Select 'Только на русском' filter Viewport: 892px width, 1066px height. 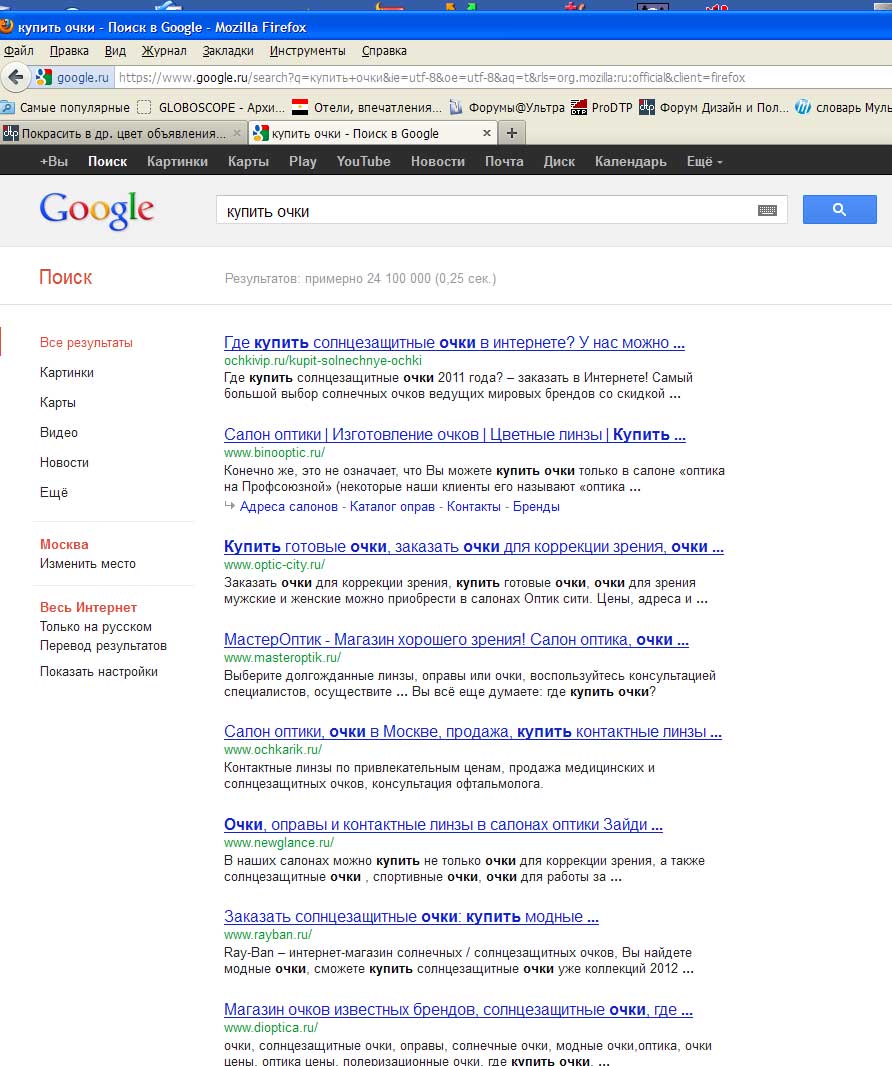click(x=96, y=627)
